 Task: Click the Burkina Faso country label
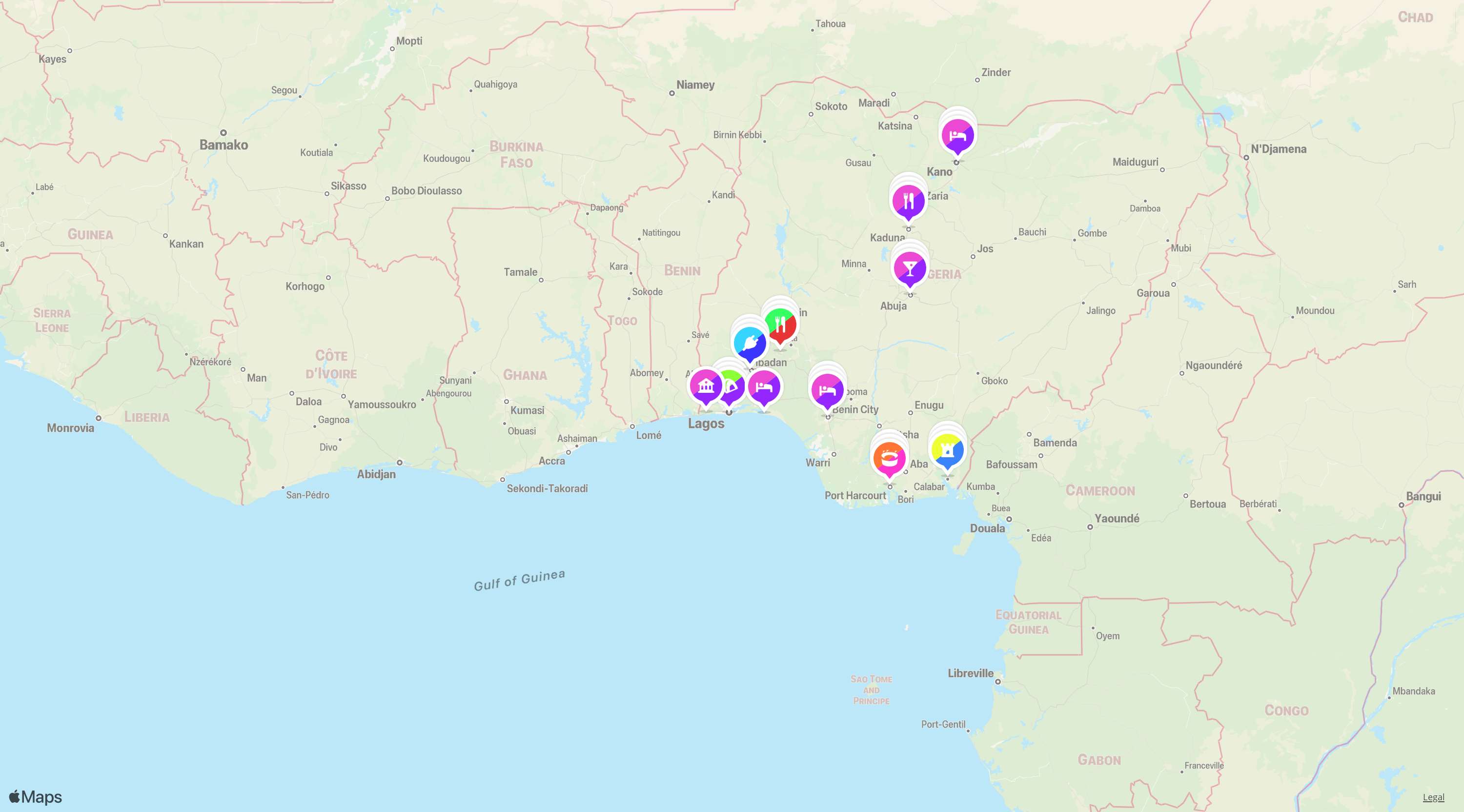point(517,155)
